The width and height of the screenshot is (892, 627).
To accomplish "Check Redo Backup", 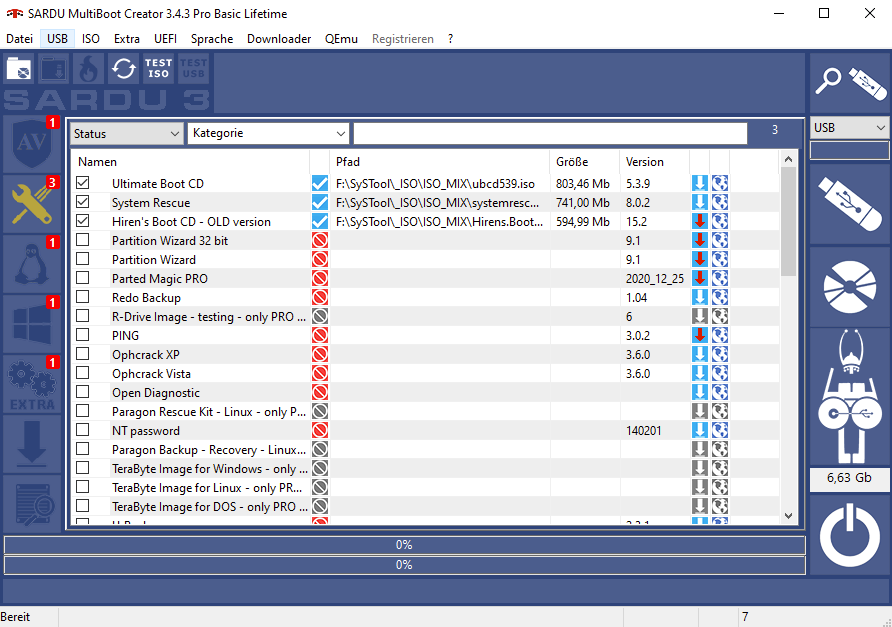I will click(x=82, y=297).
